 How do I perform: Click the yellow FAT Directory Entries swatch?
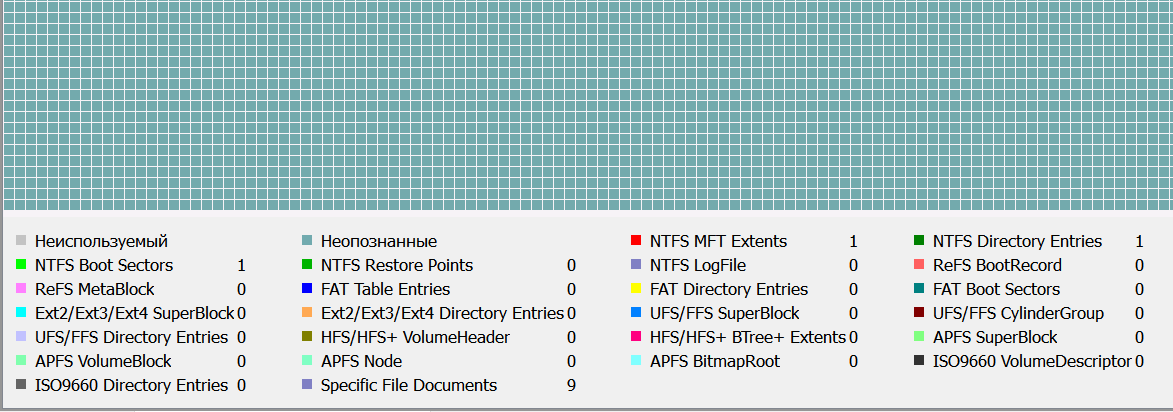point(637,289)
